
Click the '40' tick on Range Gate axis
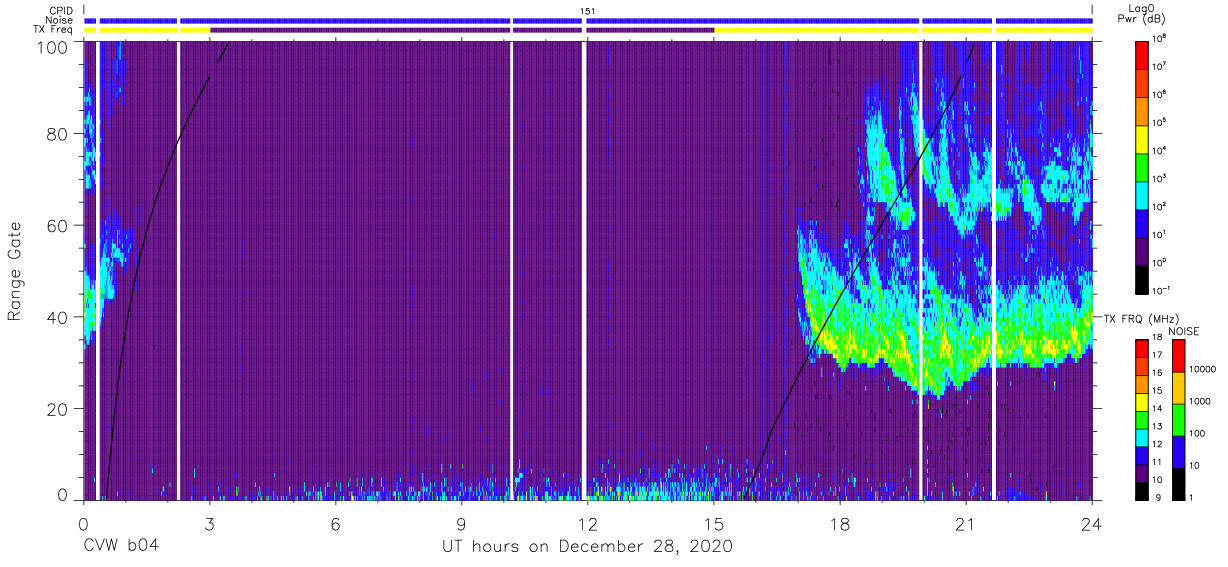(60, 317)
